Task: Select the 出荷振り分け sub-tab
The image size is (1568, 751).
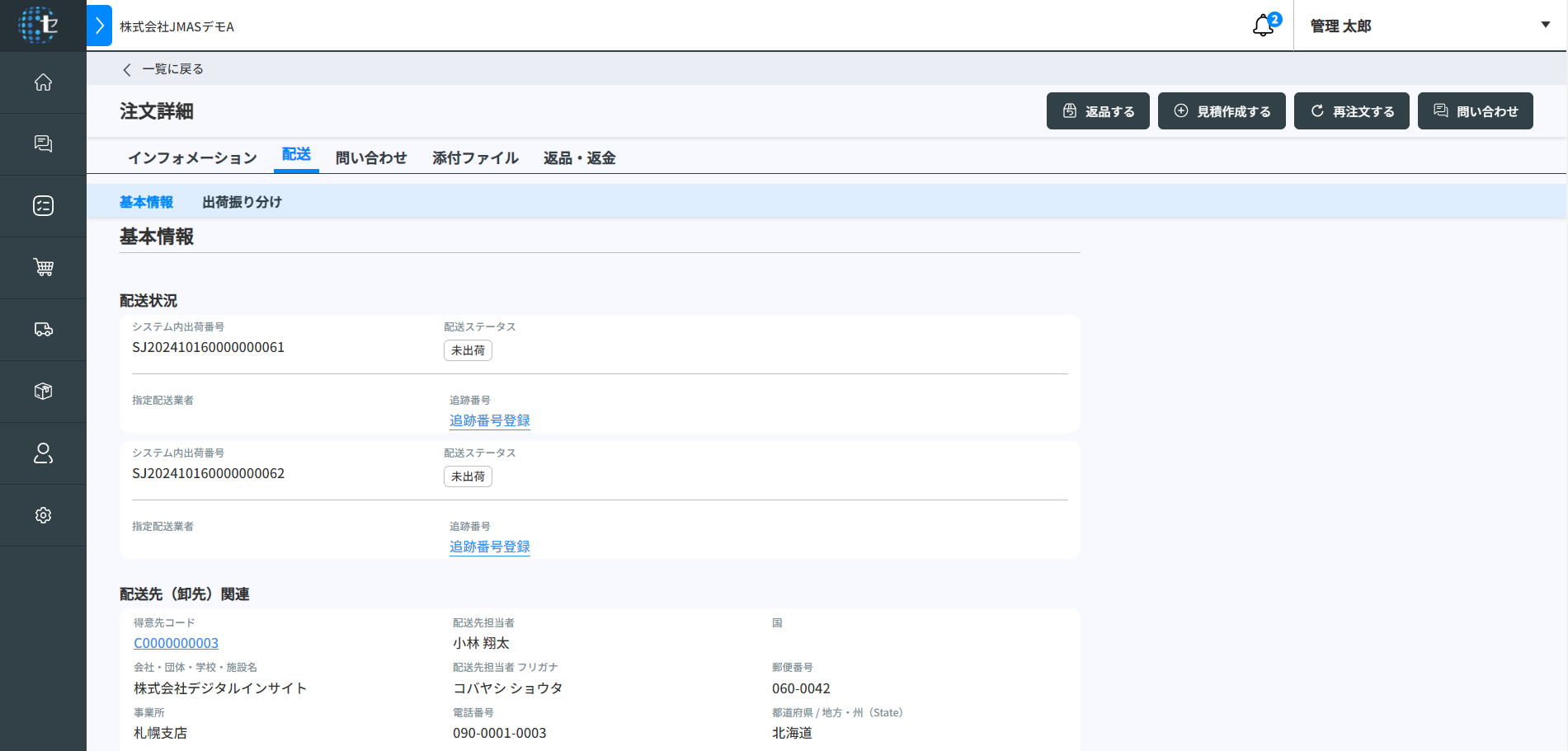Action: click(242, 202)
